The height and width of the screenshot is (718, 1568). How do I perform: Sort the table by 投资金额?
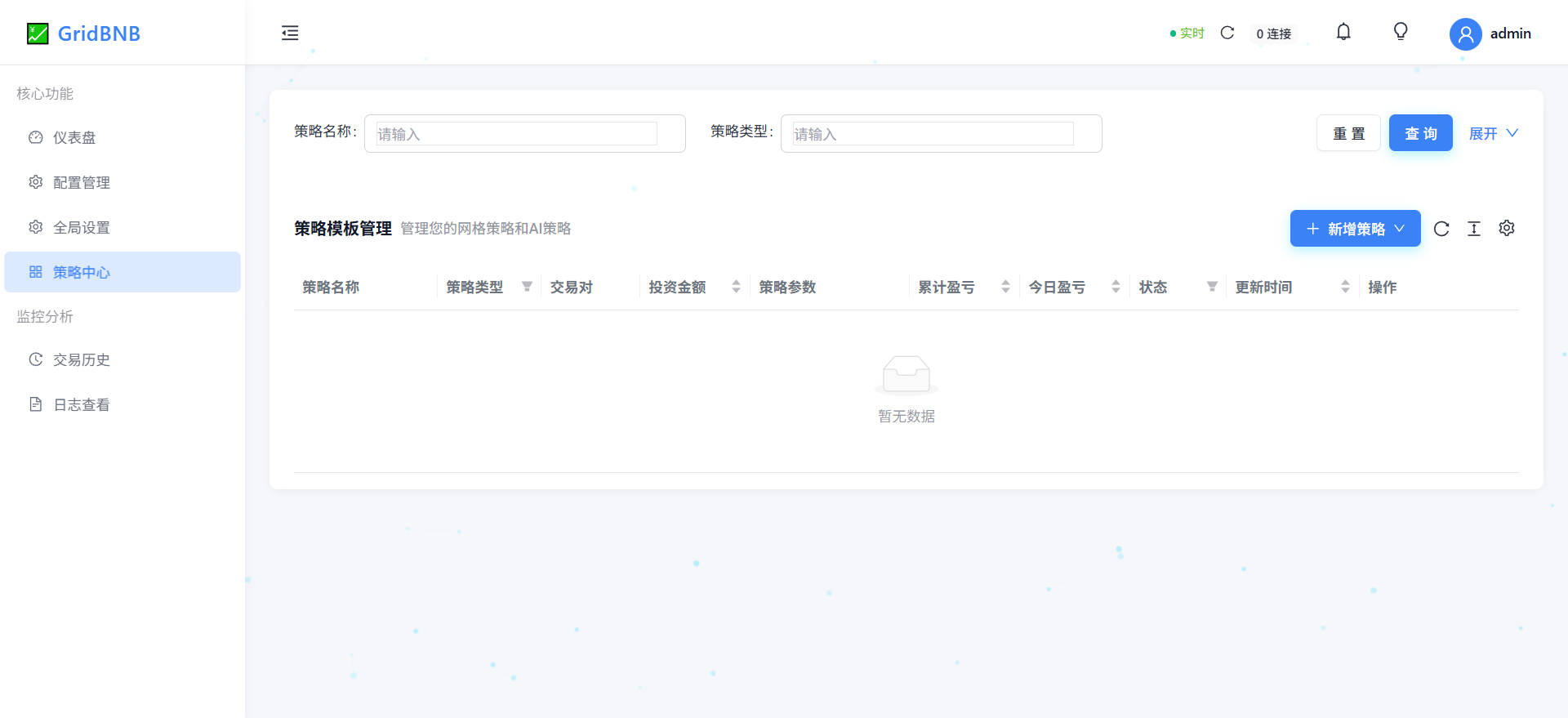click(x=736, y=287)
